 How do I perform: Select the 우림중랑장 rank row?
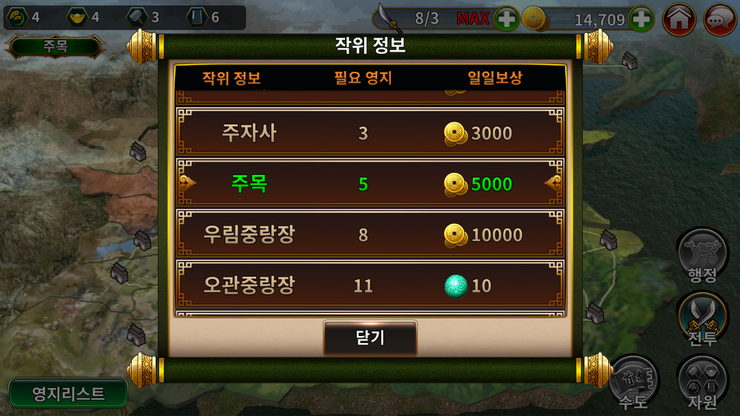click(370, 234)
